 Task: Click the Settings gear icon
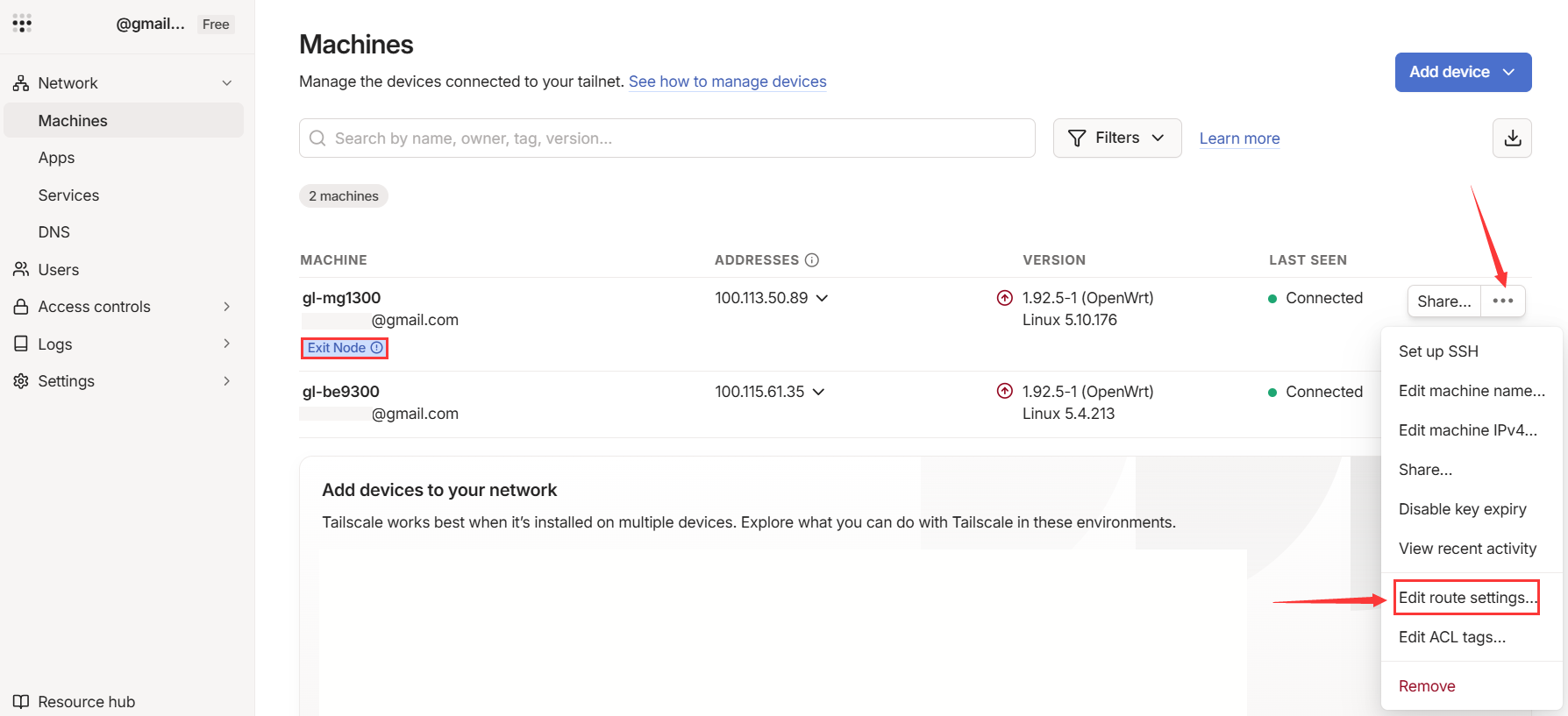pos(21,381)
